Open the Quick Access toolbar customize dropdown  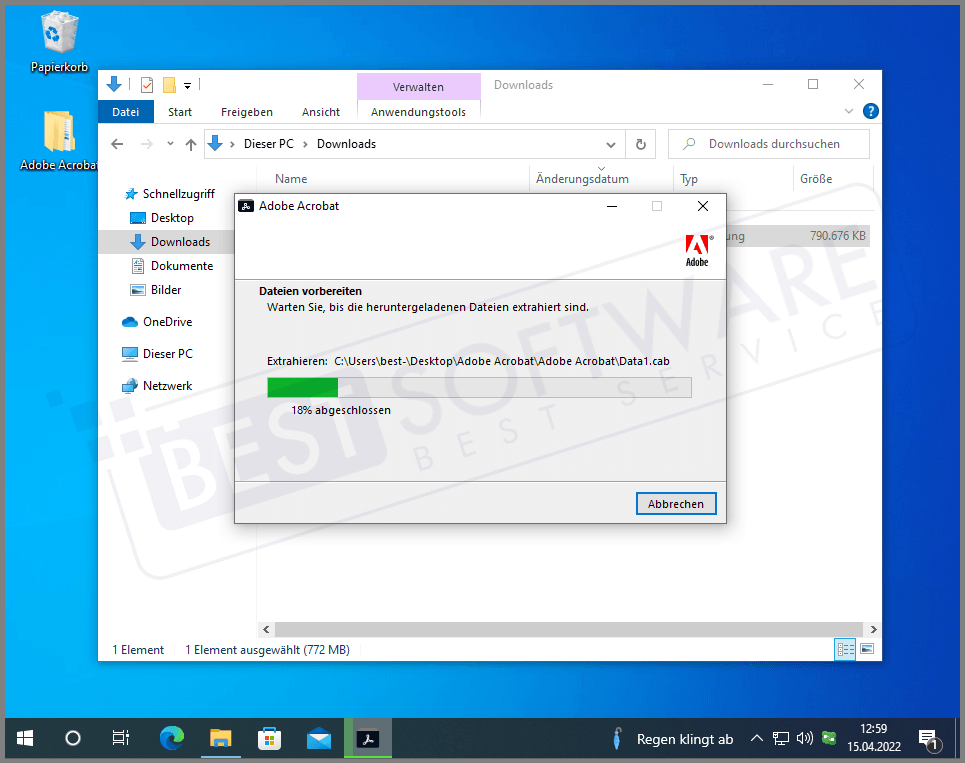(186, 85)
